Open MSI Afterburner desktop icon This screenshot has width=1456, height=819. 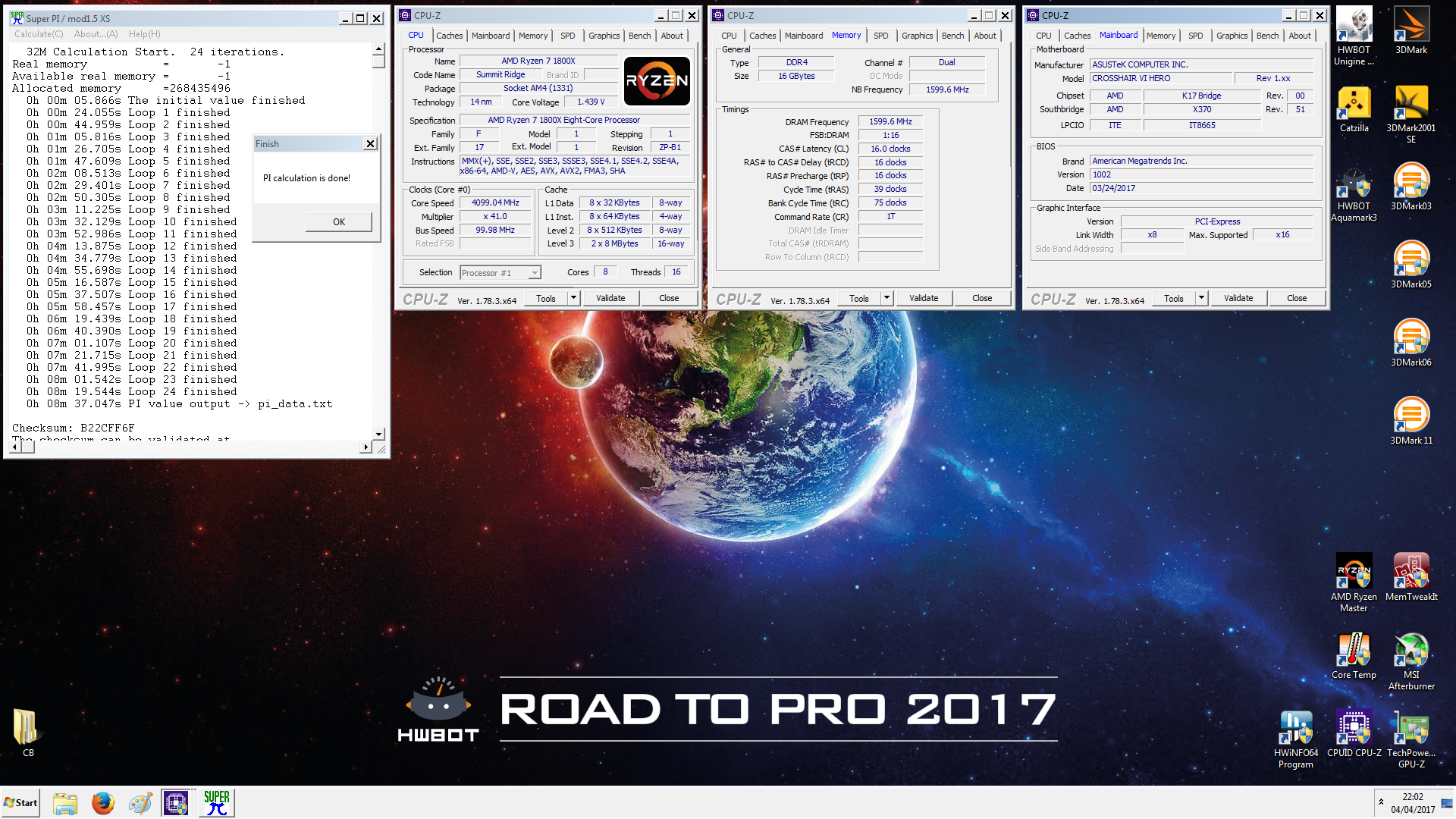1411,661
